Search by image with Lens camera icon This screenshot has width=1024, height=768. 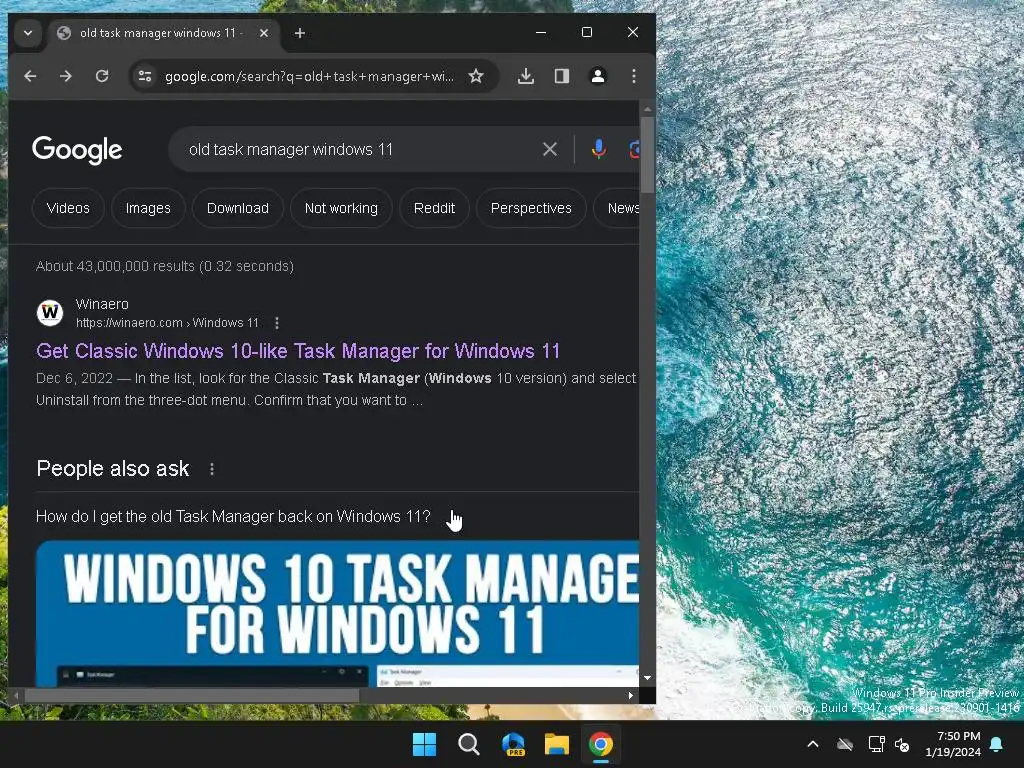[x=633, y=150]
